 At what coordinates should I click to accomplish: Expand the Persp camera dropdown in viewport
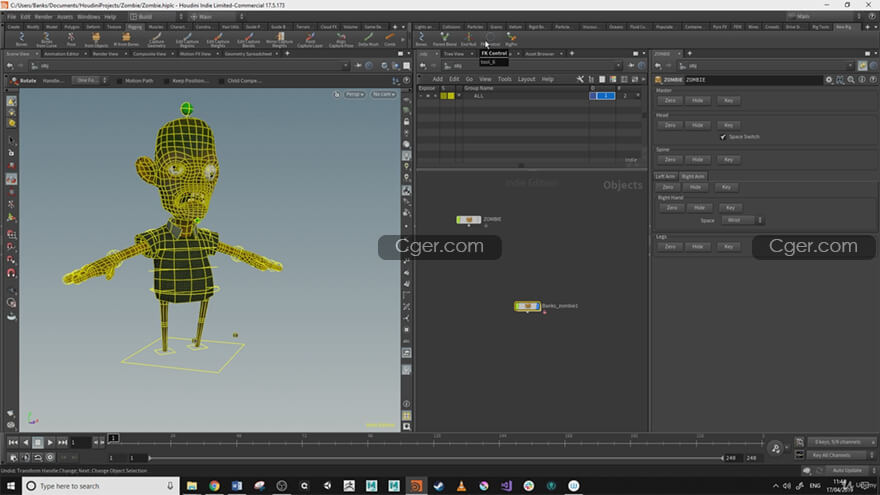[x=355, y=94]
